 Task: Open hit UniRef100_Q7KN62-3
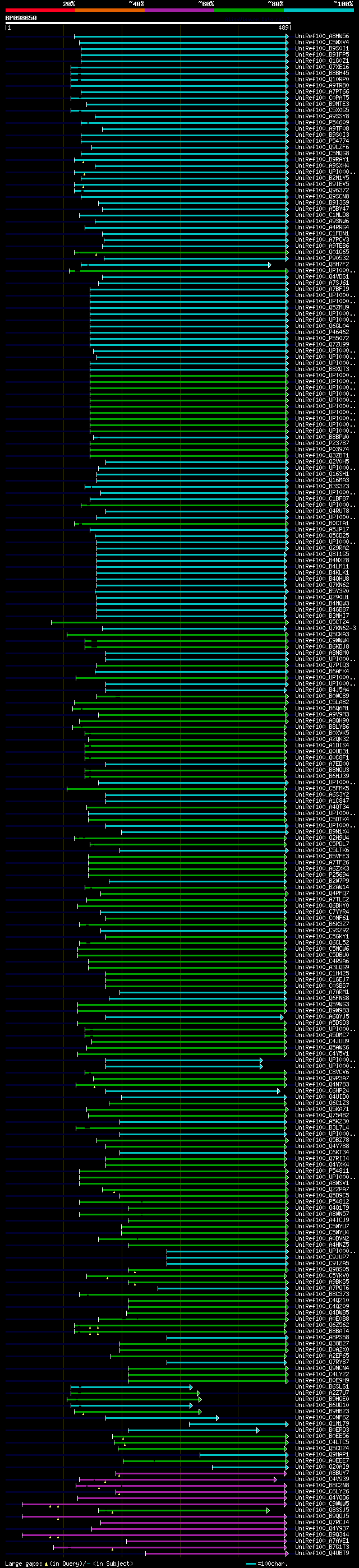tap(325, 628)
